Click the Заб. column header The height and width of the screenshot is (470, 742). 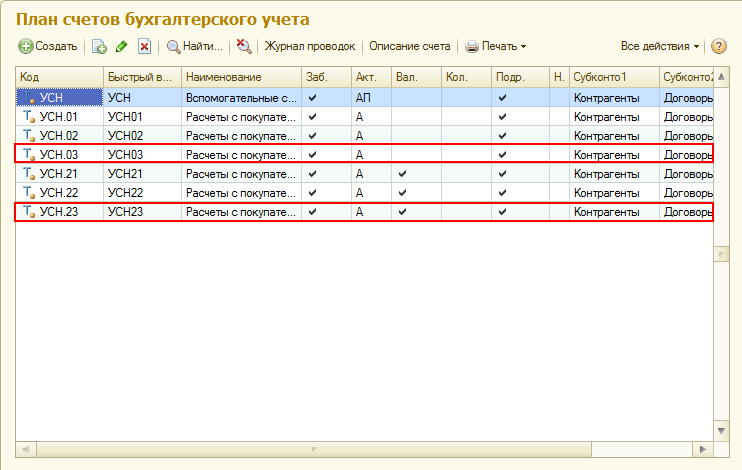[327, 77]
